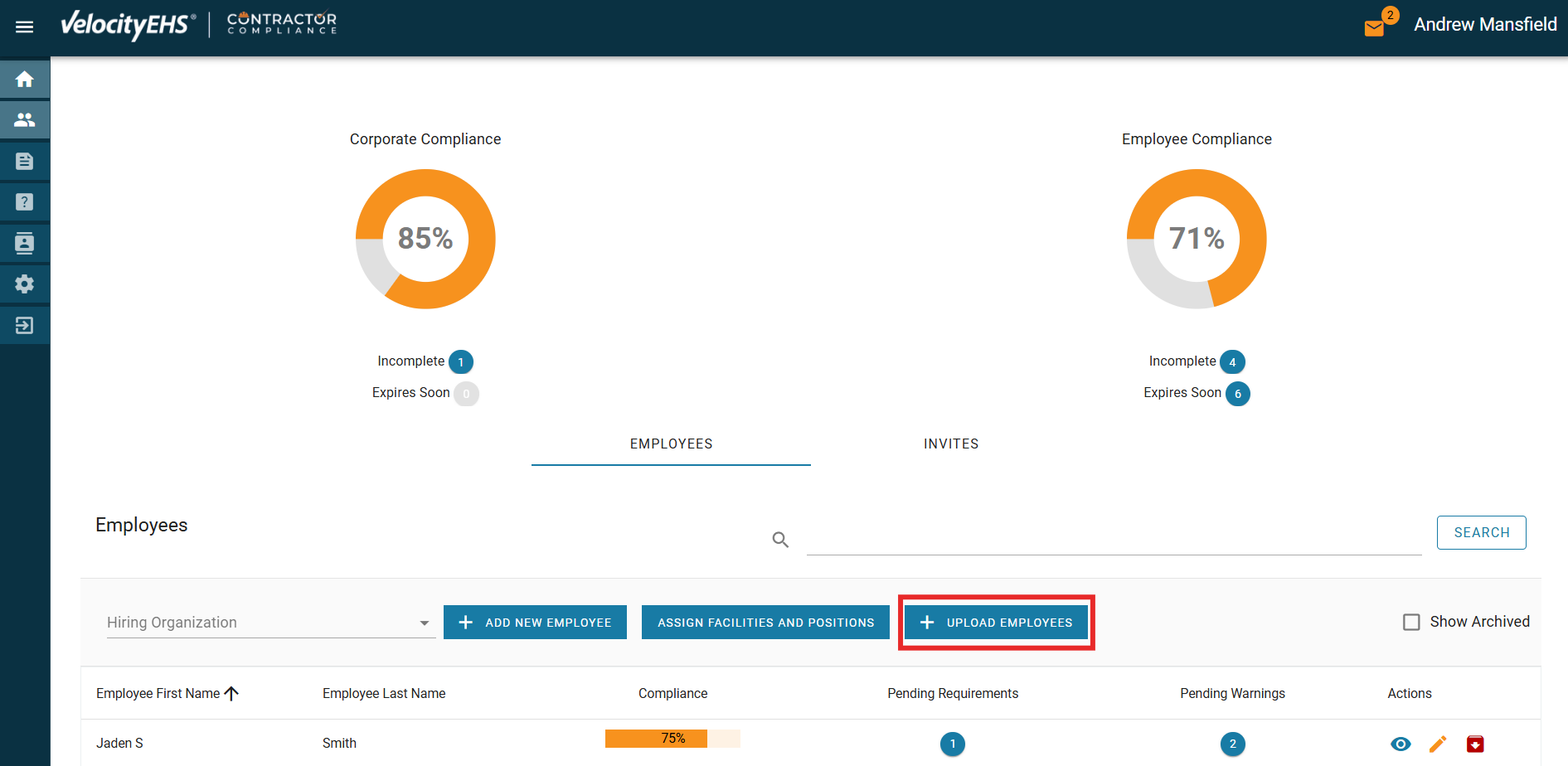Image resolution: width=1568 pixels, height=766 pixels.
Task: Switch to the Invites tab
Action: pos(950,444)
